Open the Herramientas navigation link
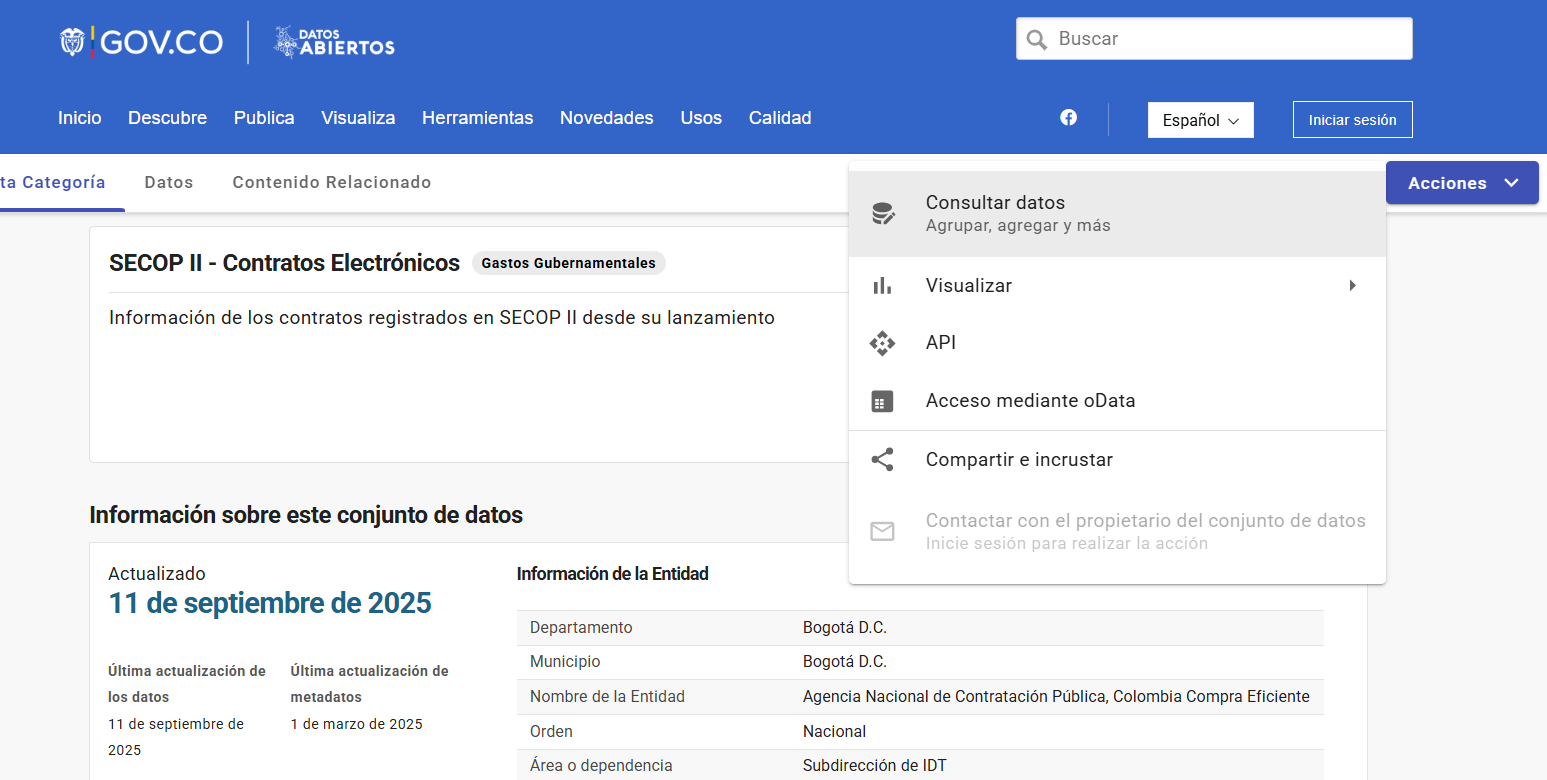The height and width of the screenshot is (780, 1547). click(477, 118)
